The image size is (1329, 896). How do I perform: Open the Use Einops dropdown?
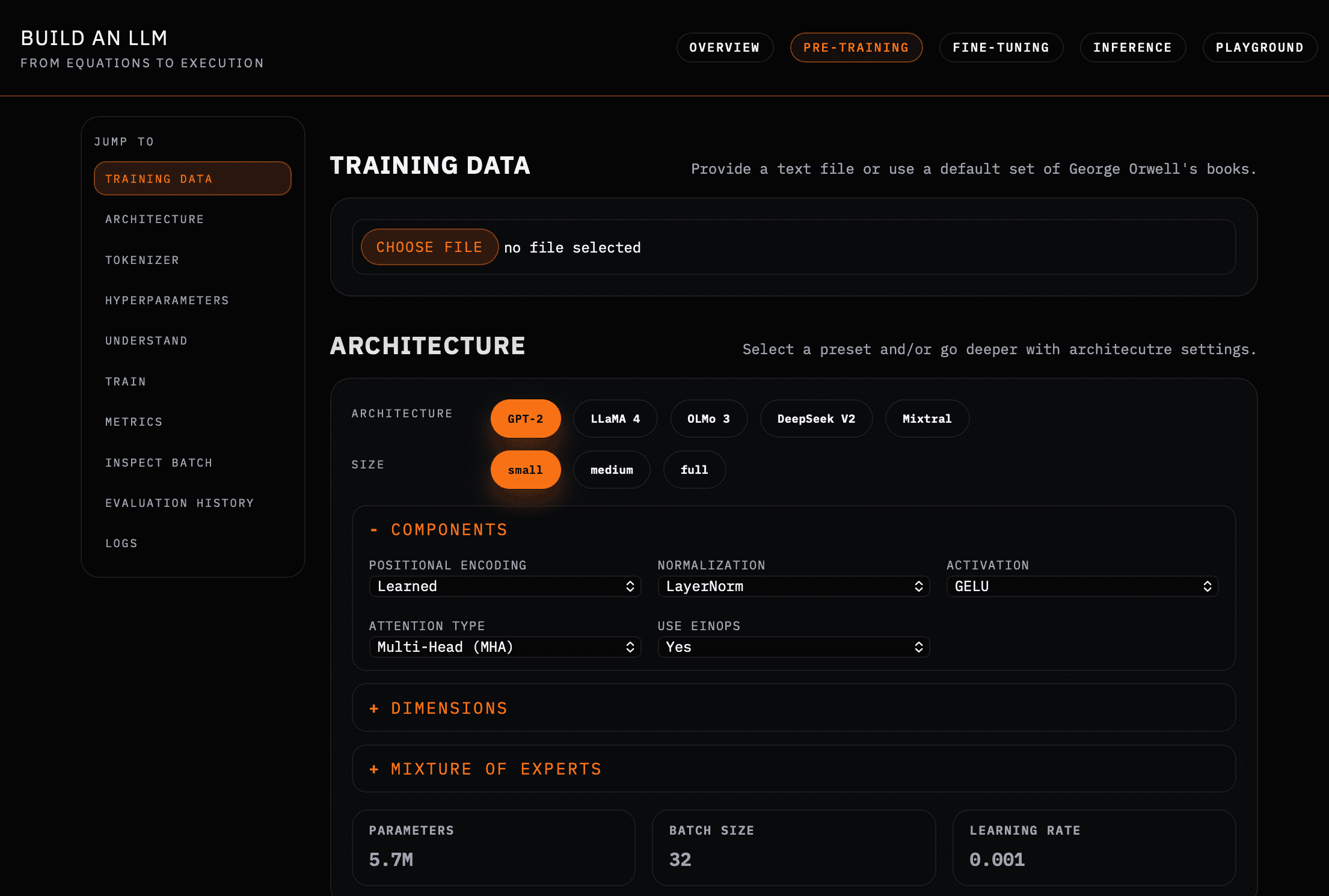coord(793,647)
